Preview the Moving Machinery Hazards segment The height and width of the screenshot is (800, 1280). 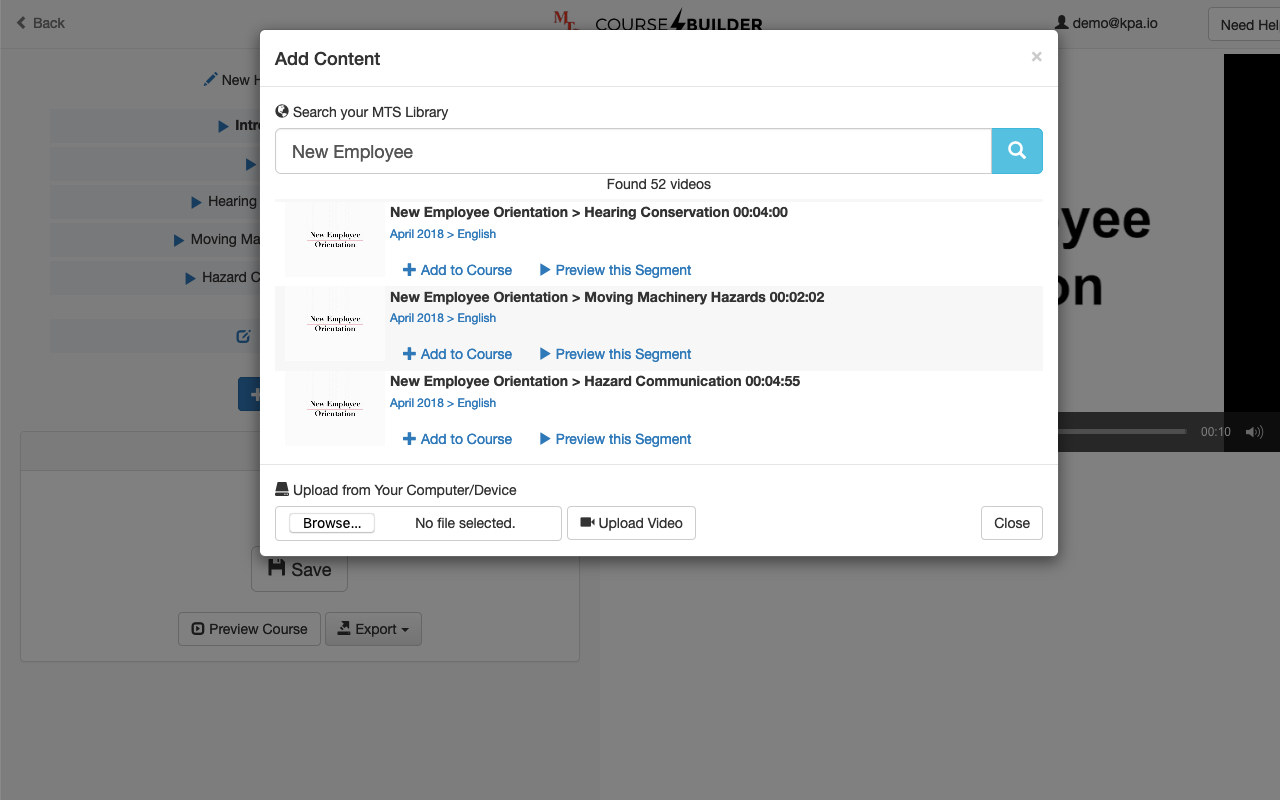pos(615,354)
